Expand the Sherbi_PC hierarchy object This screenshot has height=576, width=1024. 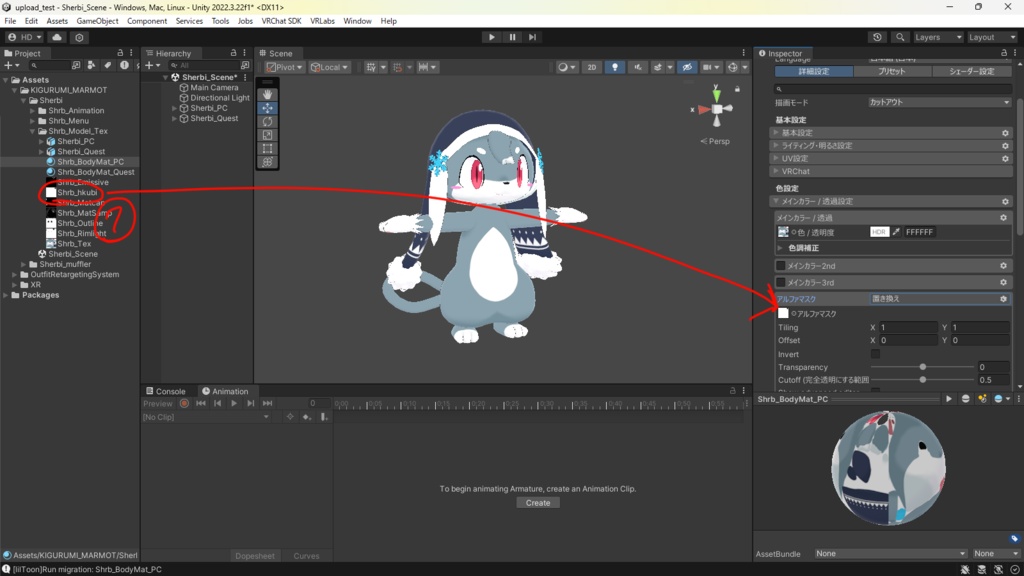(174, 108)
